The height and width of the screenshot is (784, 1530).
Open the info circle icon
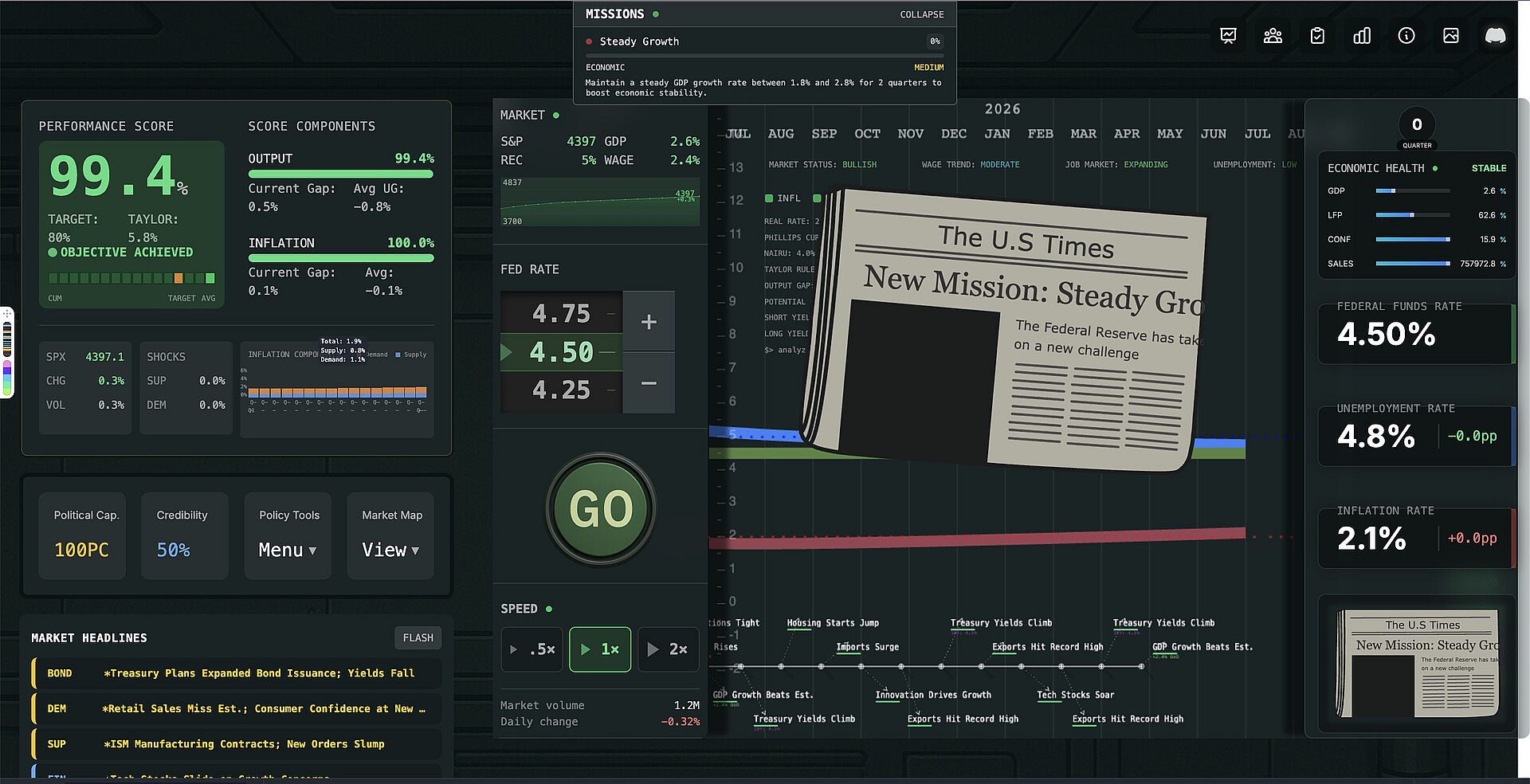click(1406, 36)
